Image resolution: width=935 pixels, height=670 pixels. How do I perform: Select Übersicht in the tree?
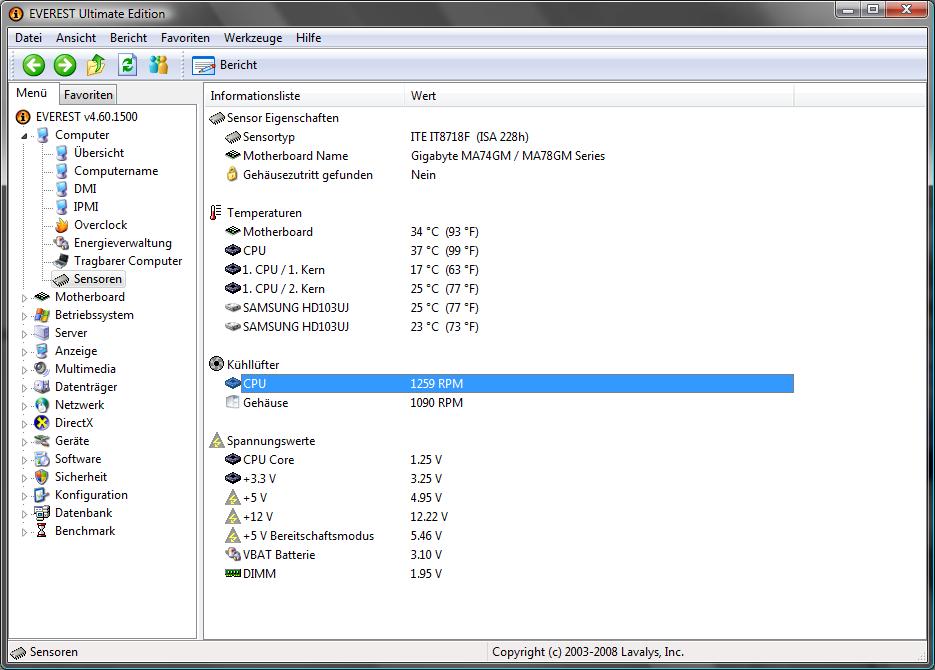(99, 153)
